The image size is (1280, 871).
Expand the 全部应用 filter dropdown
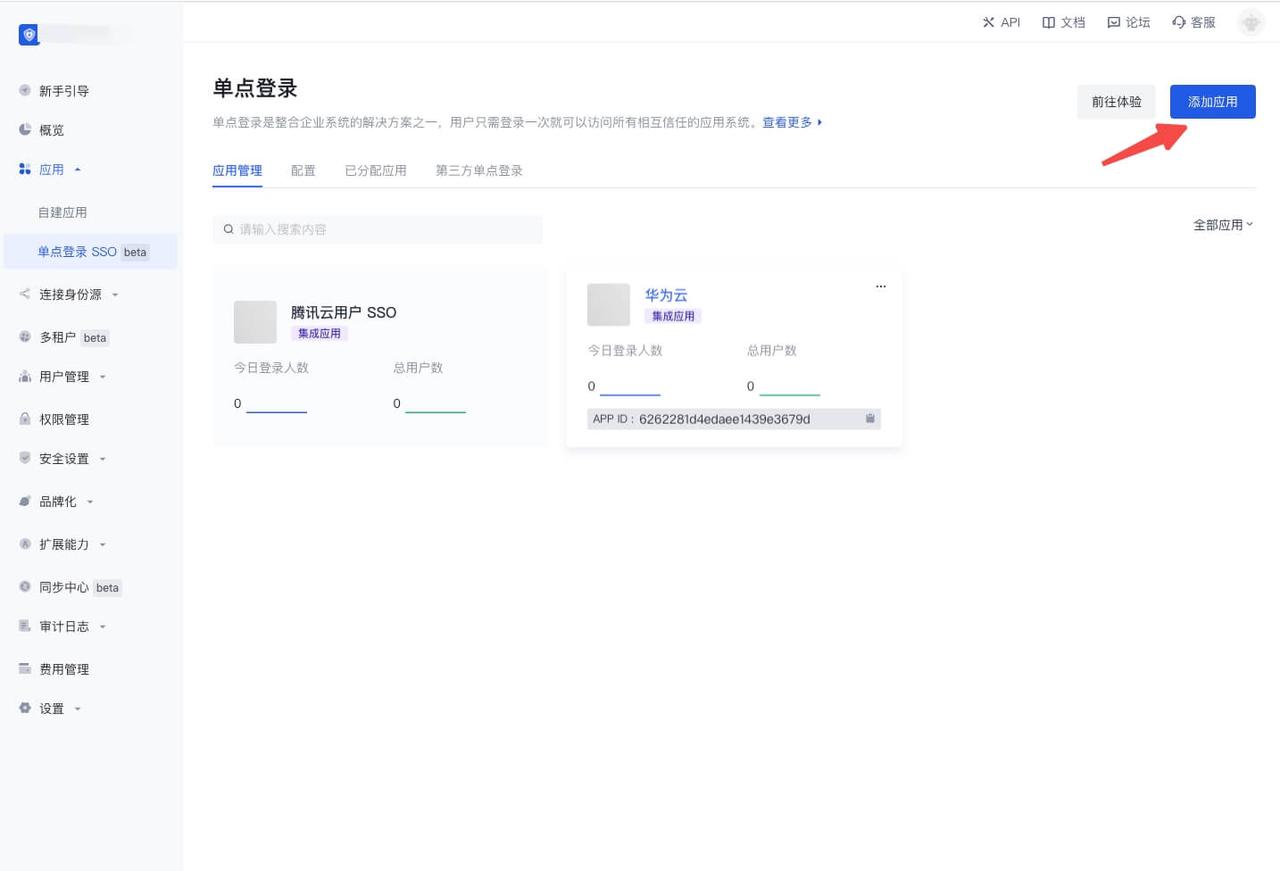[1223, 225]
